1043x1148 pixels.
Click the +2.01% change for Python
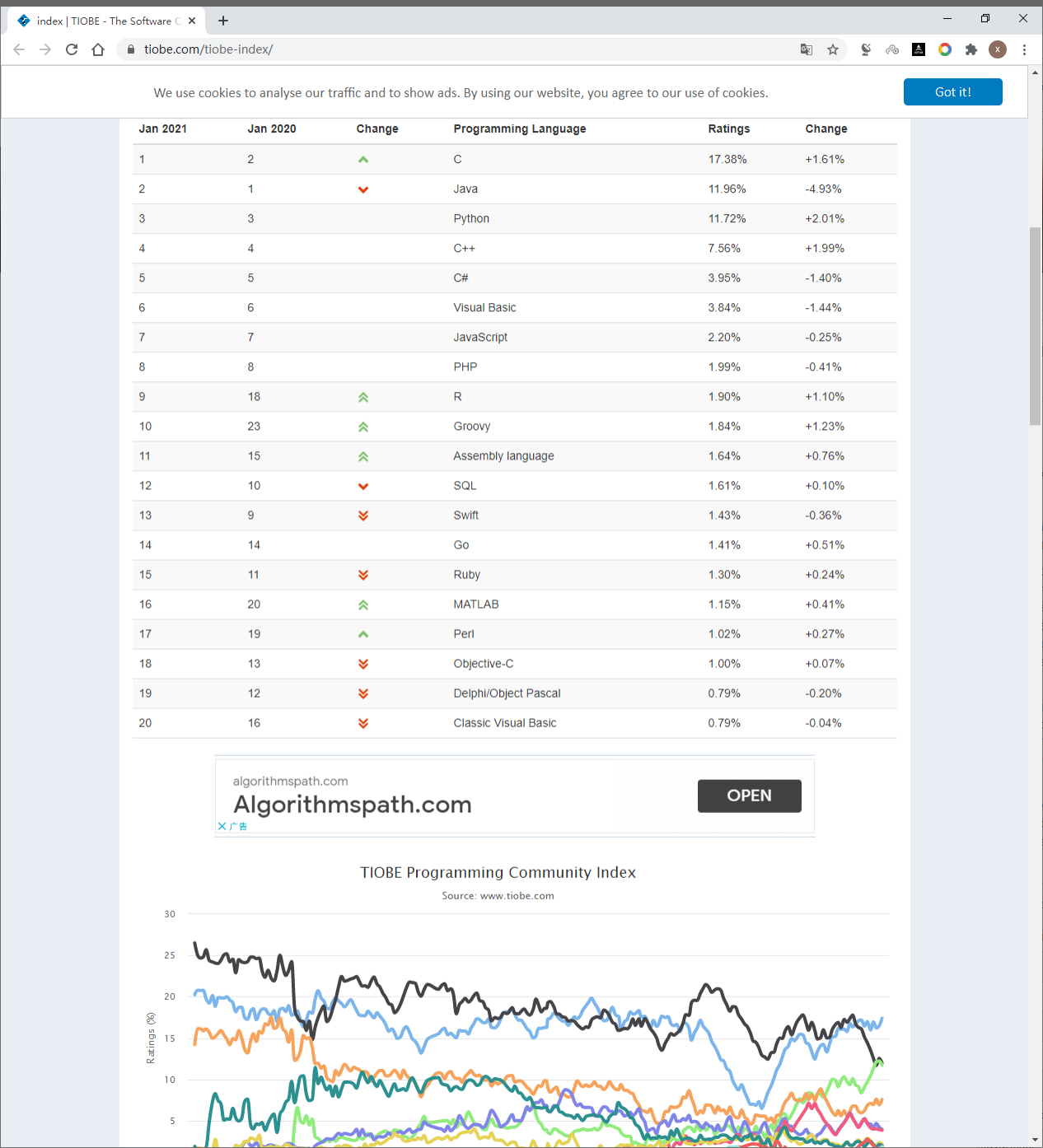[x=825, y=219]
